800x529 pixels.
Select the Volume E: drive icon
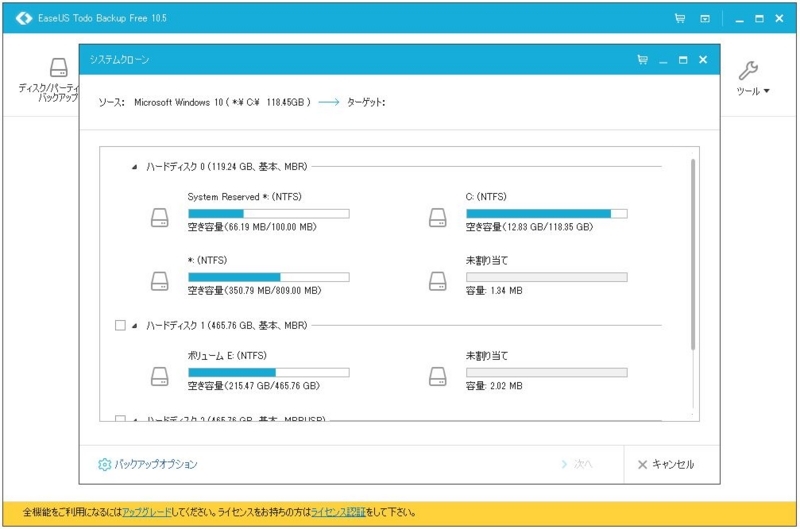[x=160, y=376]
